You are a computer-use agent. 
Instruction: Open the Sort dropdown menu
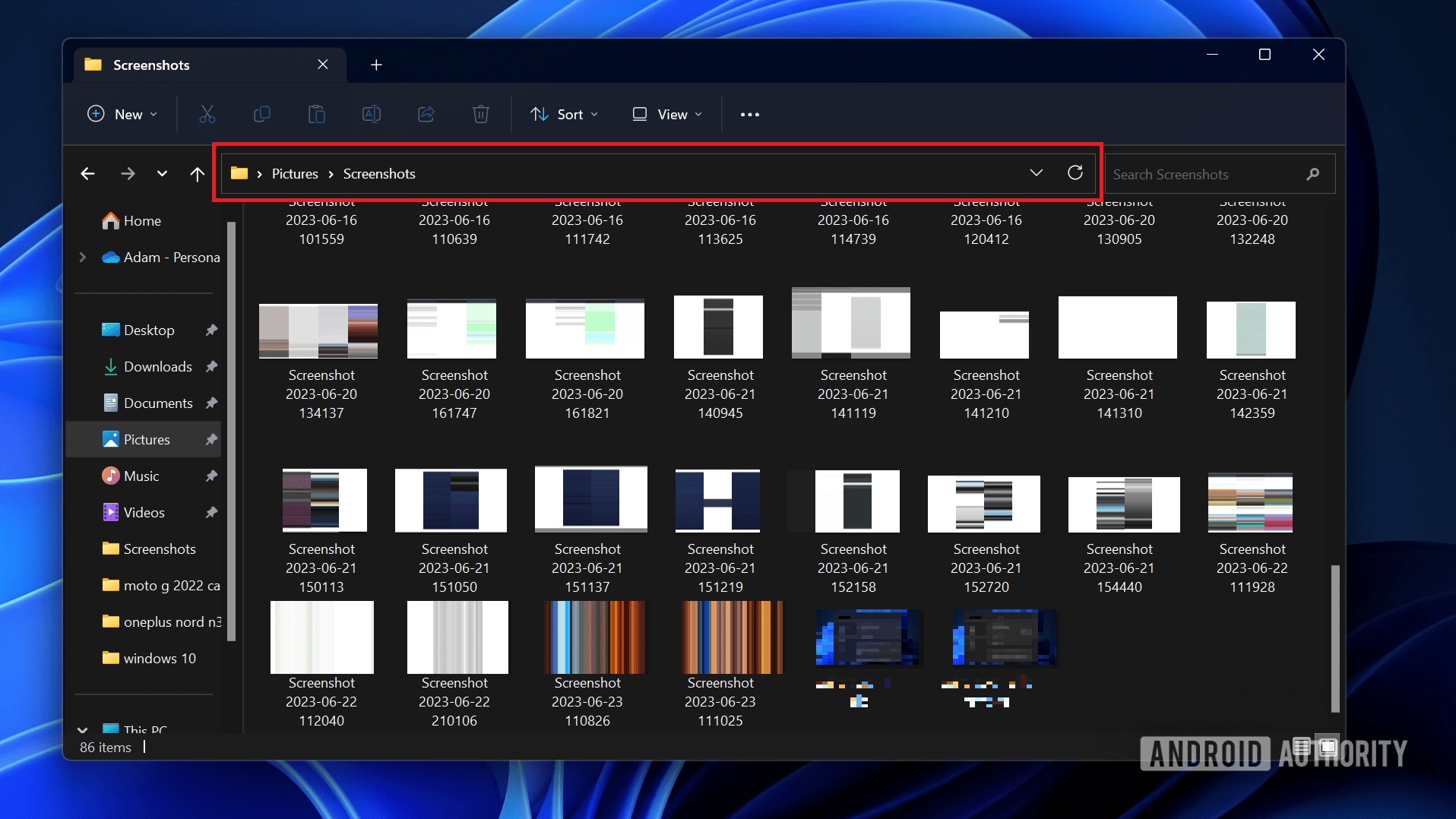(x=564, y=114)
